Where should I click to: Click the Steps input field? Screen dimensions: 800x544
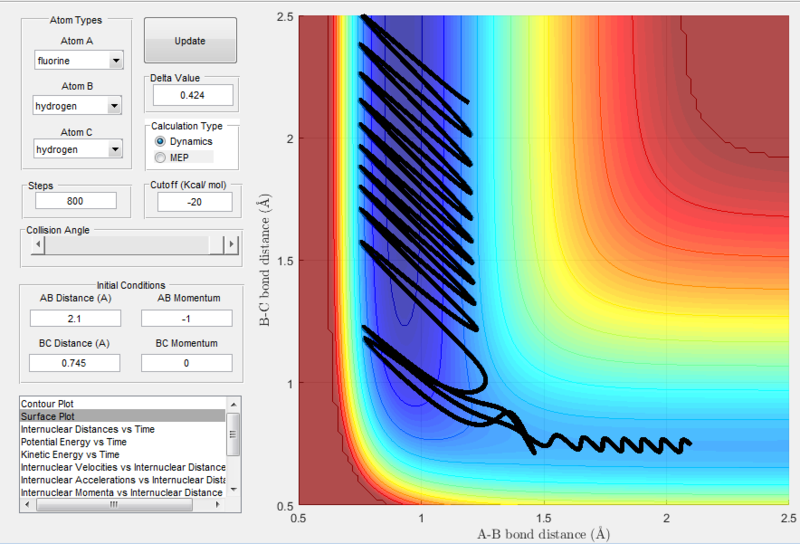click(x=76, y=201)
